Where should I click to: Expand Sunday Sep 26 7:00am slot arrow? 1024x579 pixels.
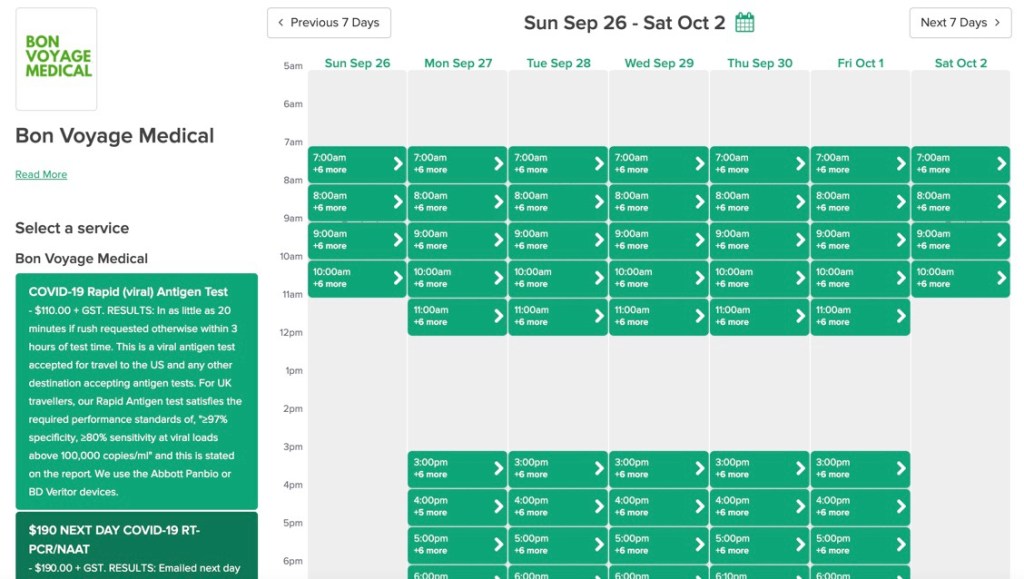tap(398, 164)
